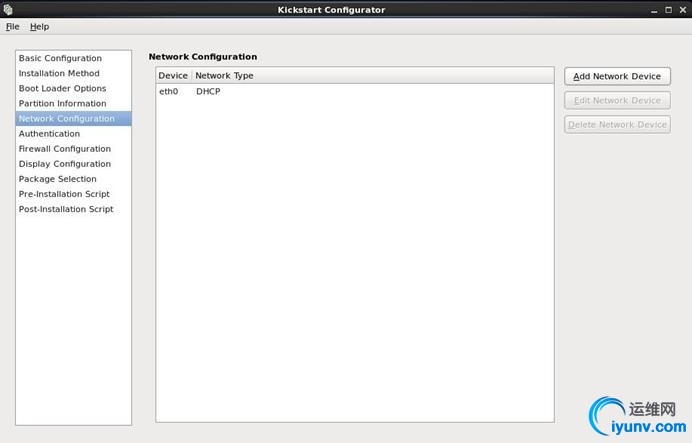
Task: Open Pre-Installation Script section
Action: click(73, 194)
